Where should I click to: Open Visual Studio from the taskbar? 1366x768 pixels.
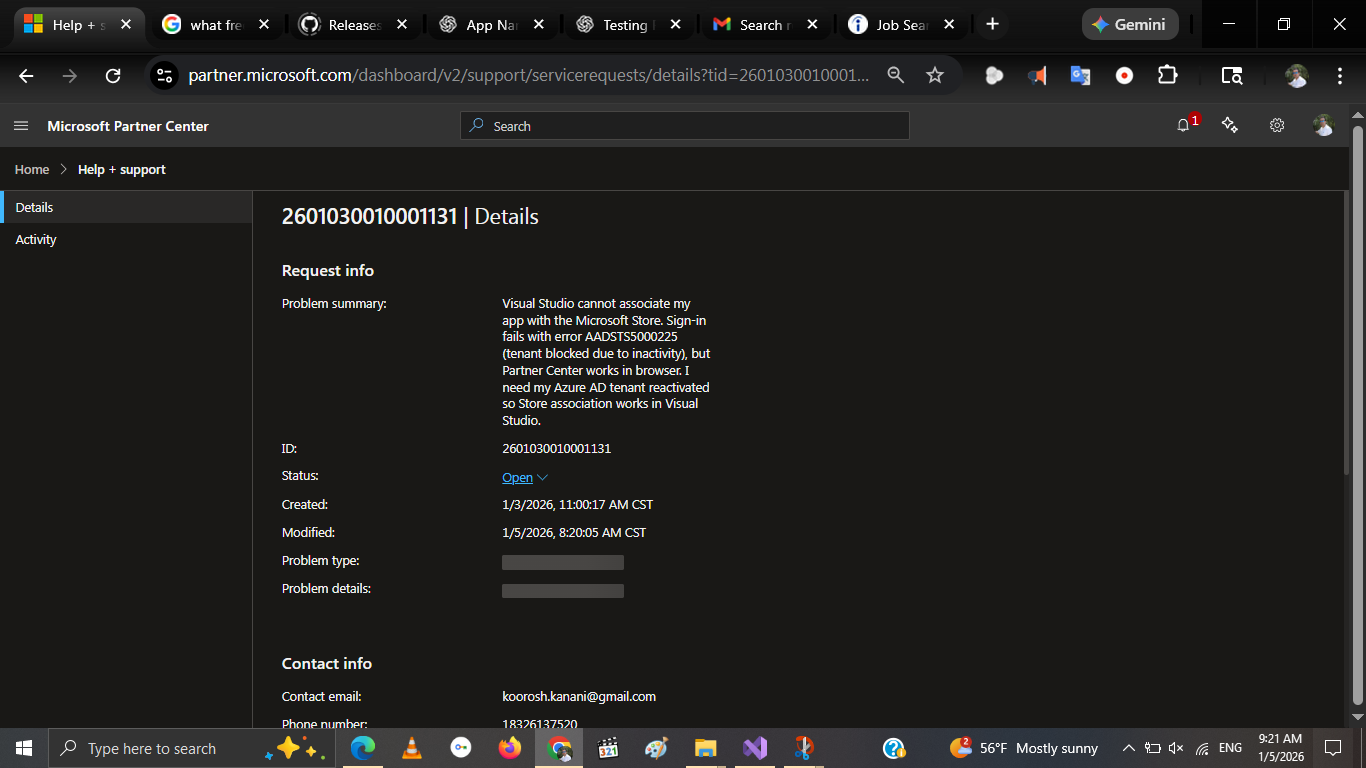point(755,748)
